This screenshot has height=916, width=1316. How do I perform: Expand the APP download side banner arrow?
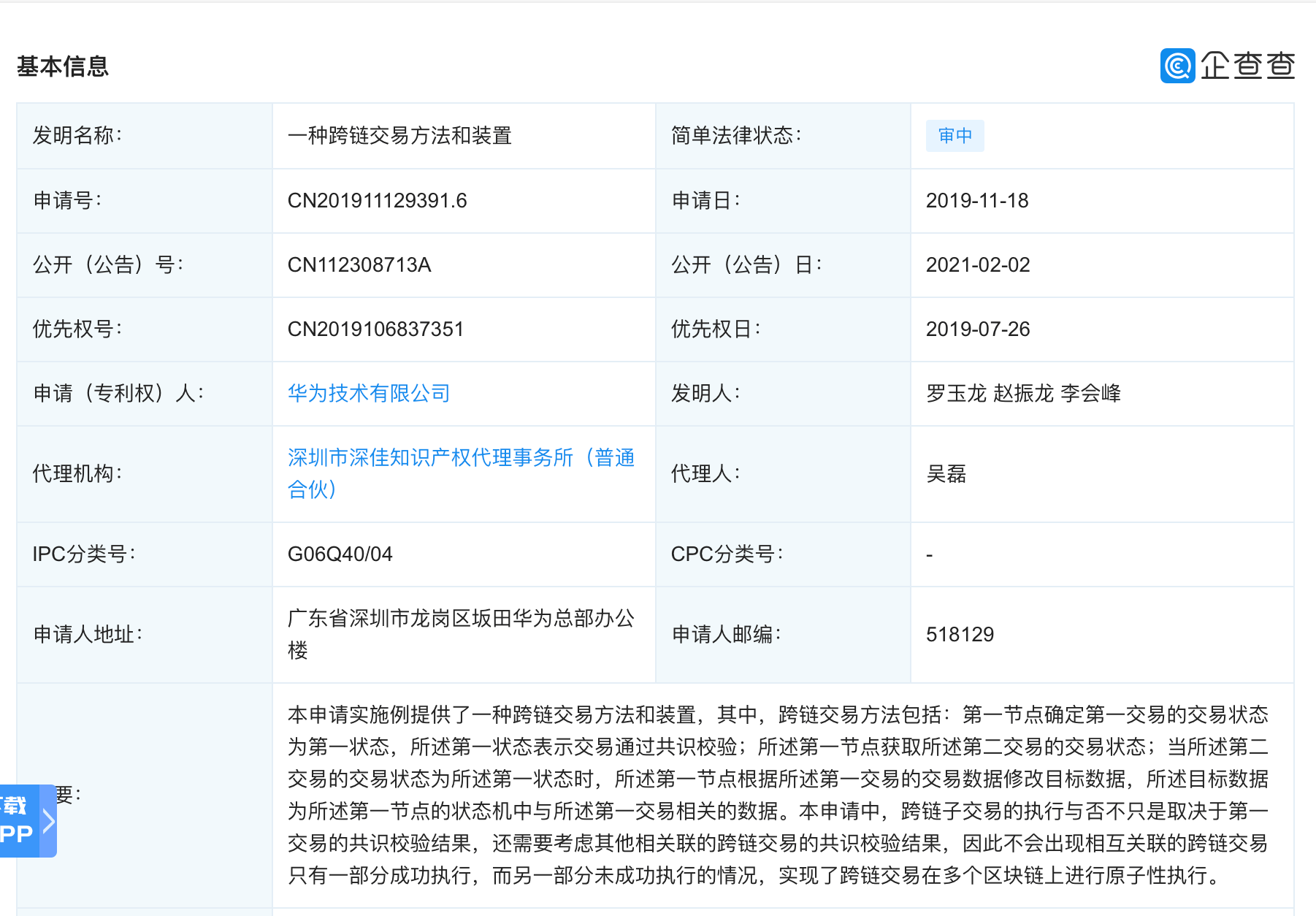click(x=48, y=821)
